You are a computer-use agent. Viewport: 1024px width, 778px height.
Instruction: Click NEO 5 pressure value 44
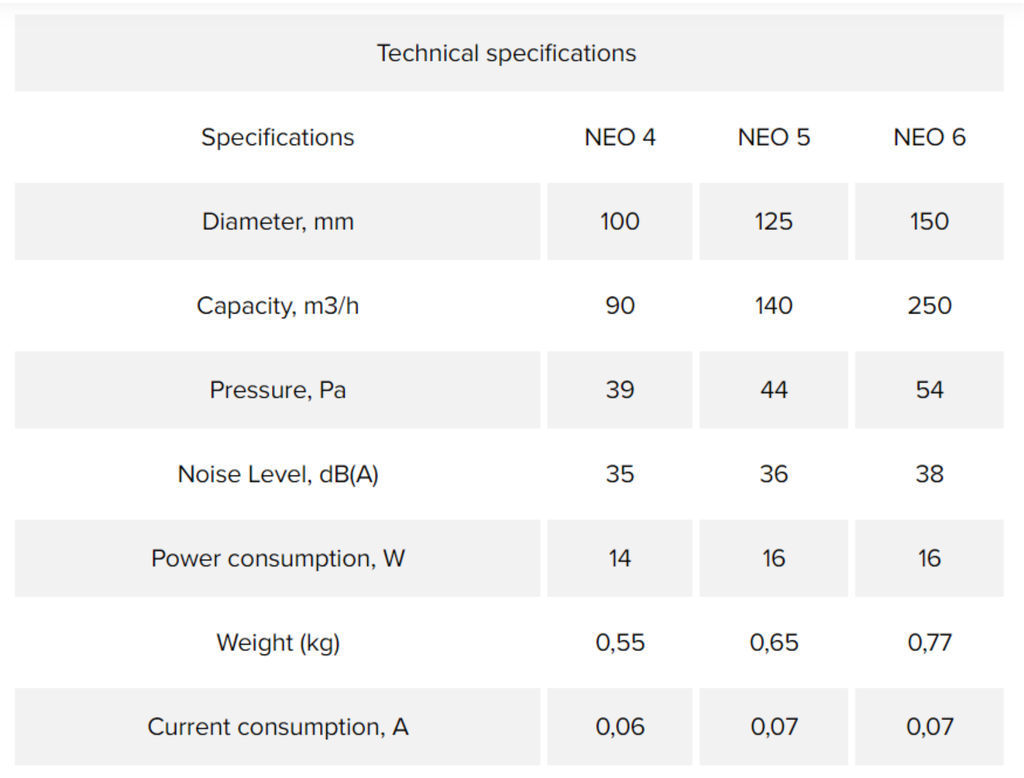tap(774, 390)
